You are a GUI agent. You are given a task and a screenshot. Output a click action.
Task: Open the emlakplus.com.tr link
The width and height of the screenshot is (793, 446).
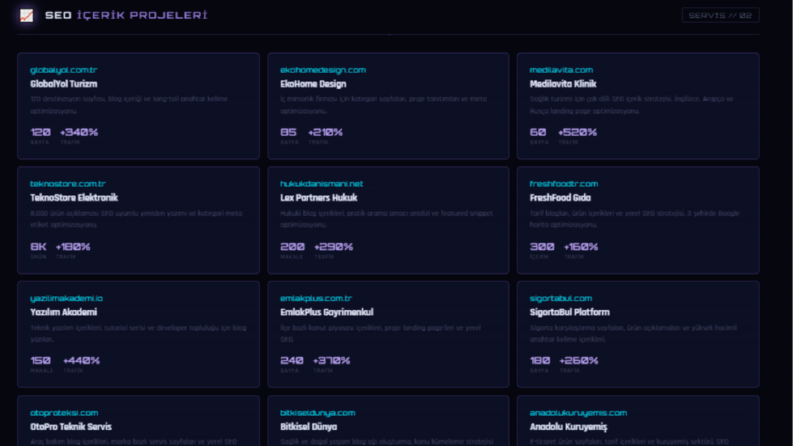pyautogui.click(x=316, y=298)
